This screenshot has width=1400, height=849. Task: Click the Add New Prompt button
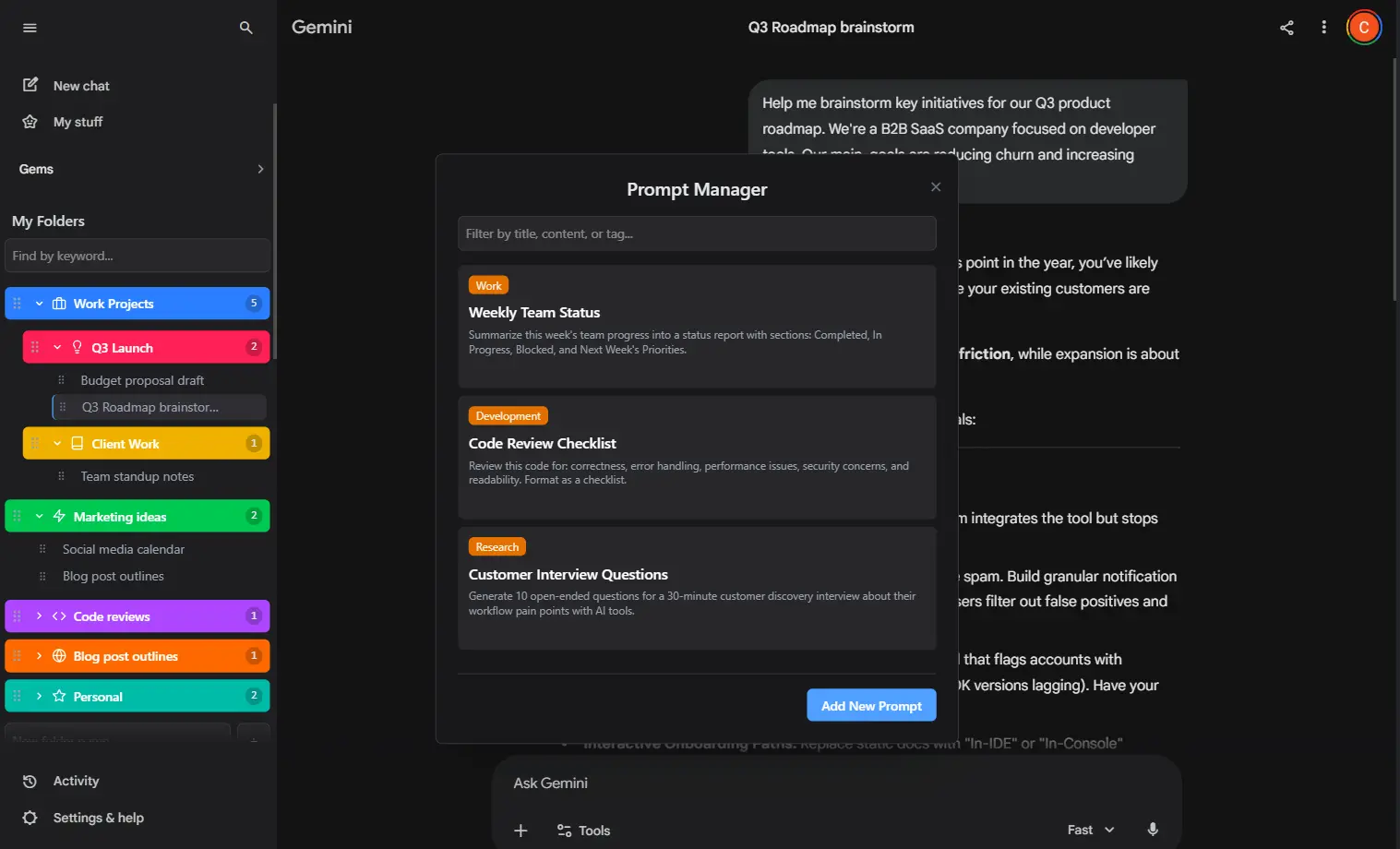click(x=870, y=705)
